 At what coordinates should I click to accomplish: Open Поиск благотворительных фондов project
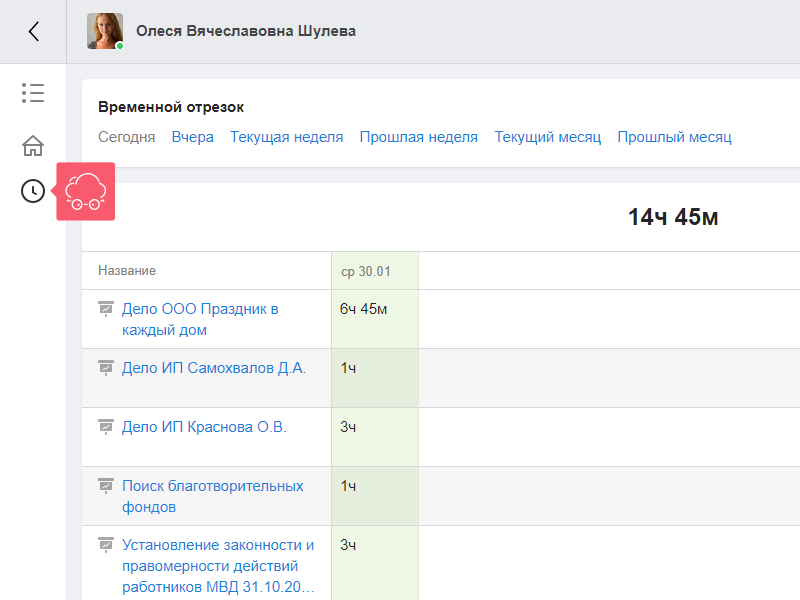point(212,496)
